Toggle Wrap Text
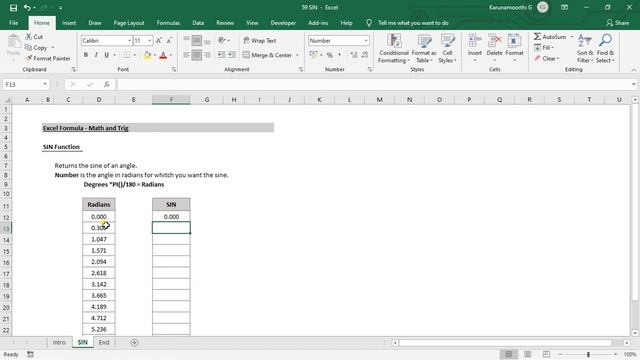The image size is (640, 360). point(260,40)
